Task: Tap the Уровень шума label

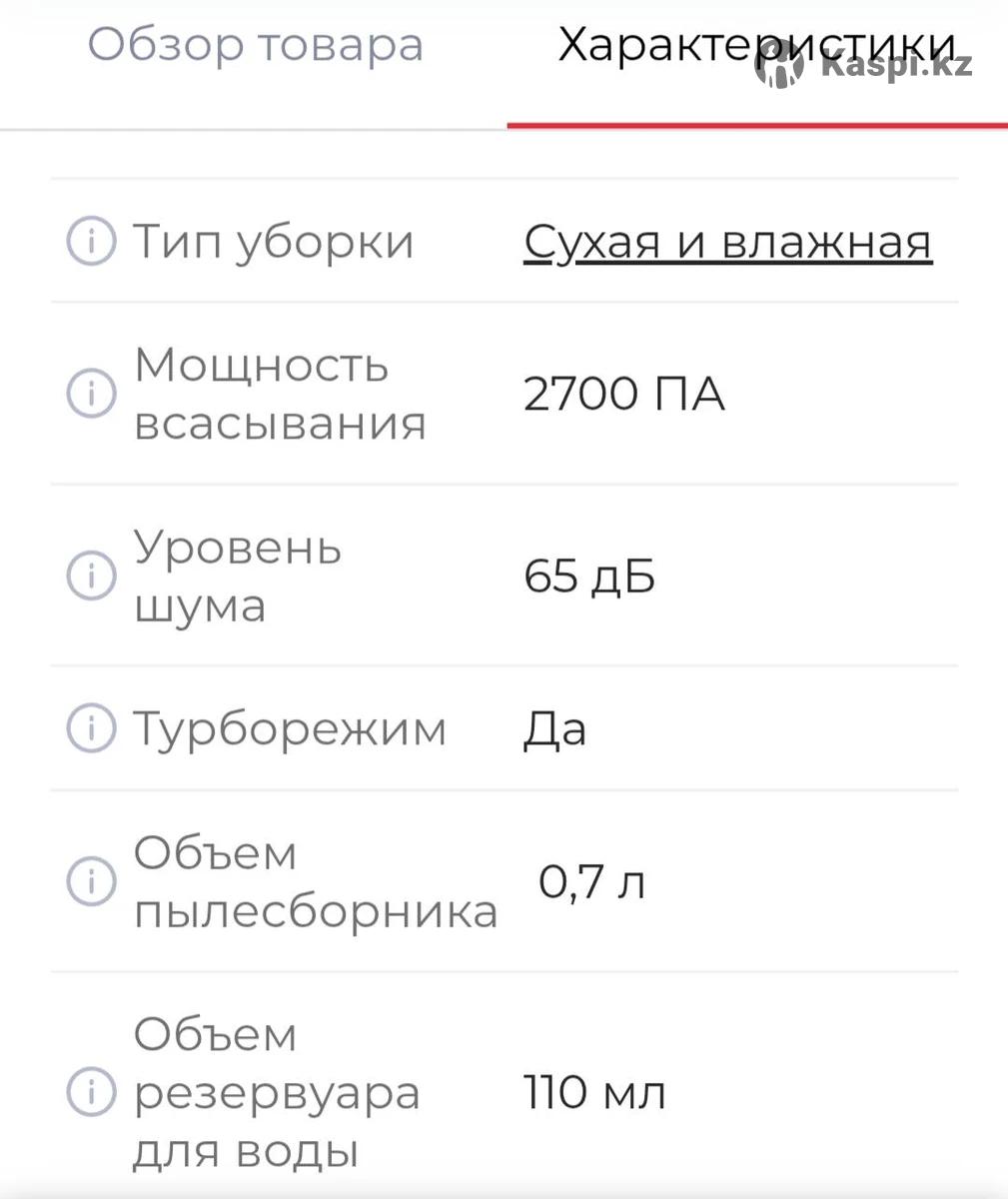Action: (x=238, y=576)
